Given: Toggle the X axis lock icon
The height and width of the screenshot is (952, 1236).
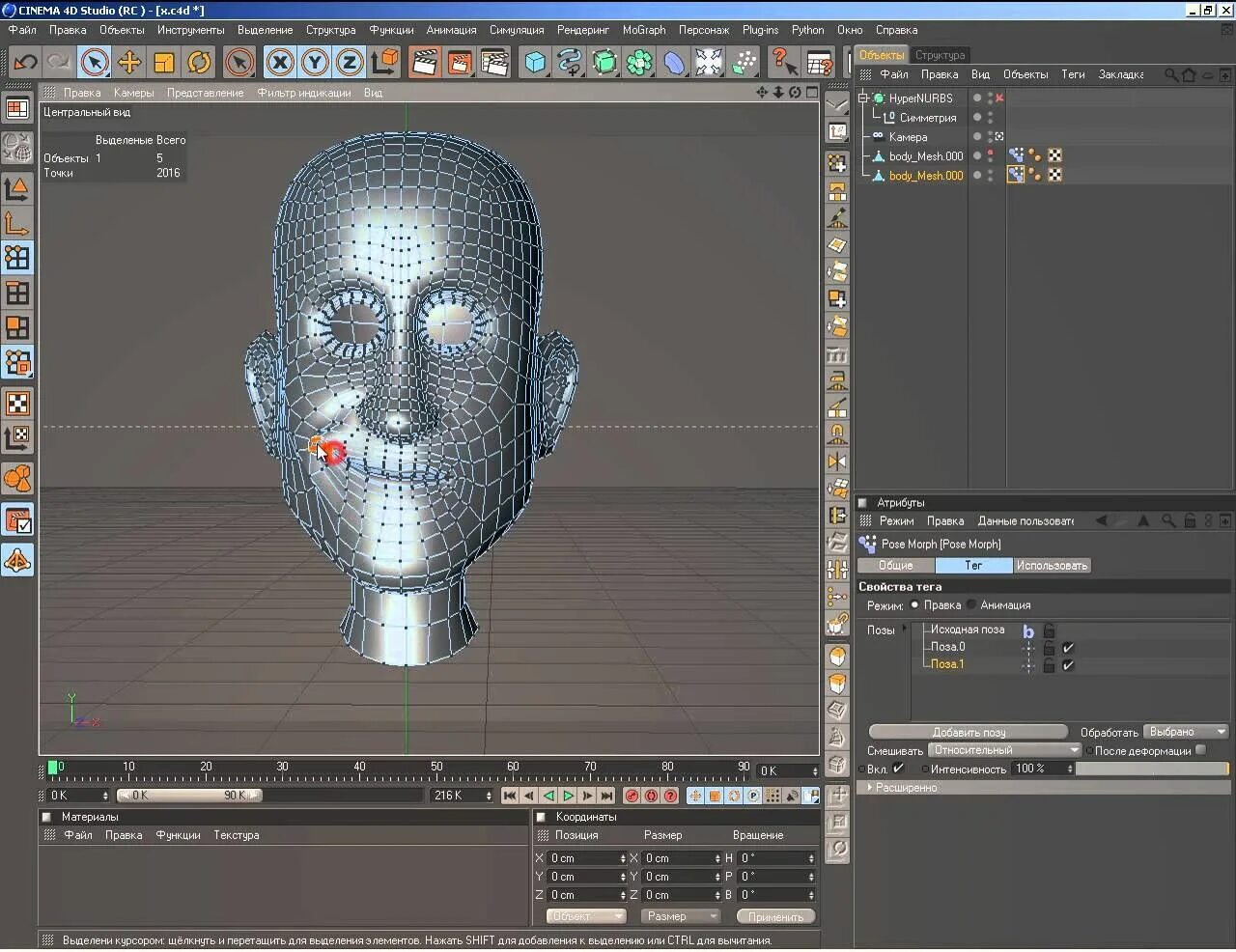Looking at the screenshot, I should pos(280,63).
